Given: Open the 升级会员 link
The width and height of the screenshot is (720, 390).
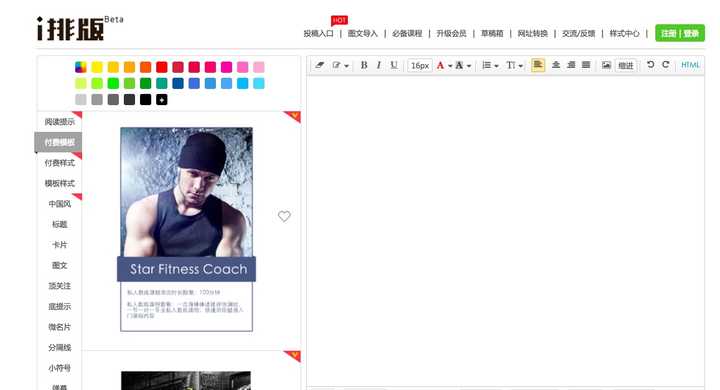Looking at the screenshot, I should tap(451, 34).
